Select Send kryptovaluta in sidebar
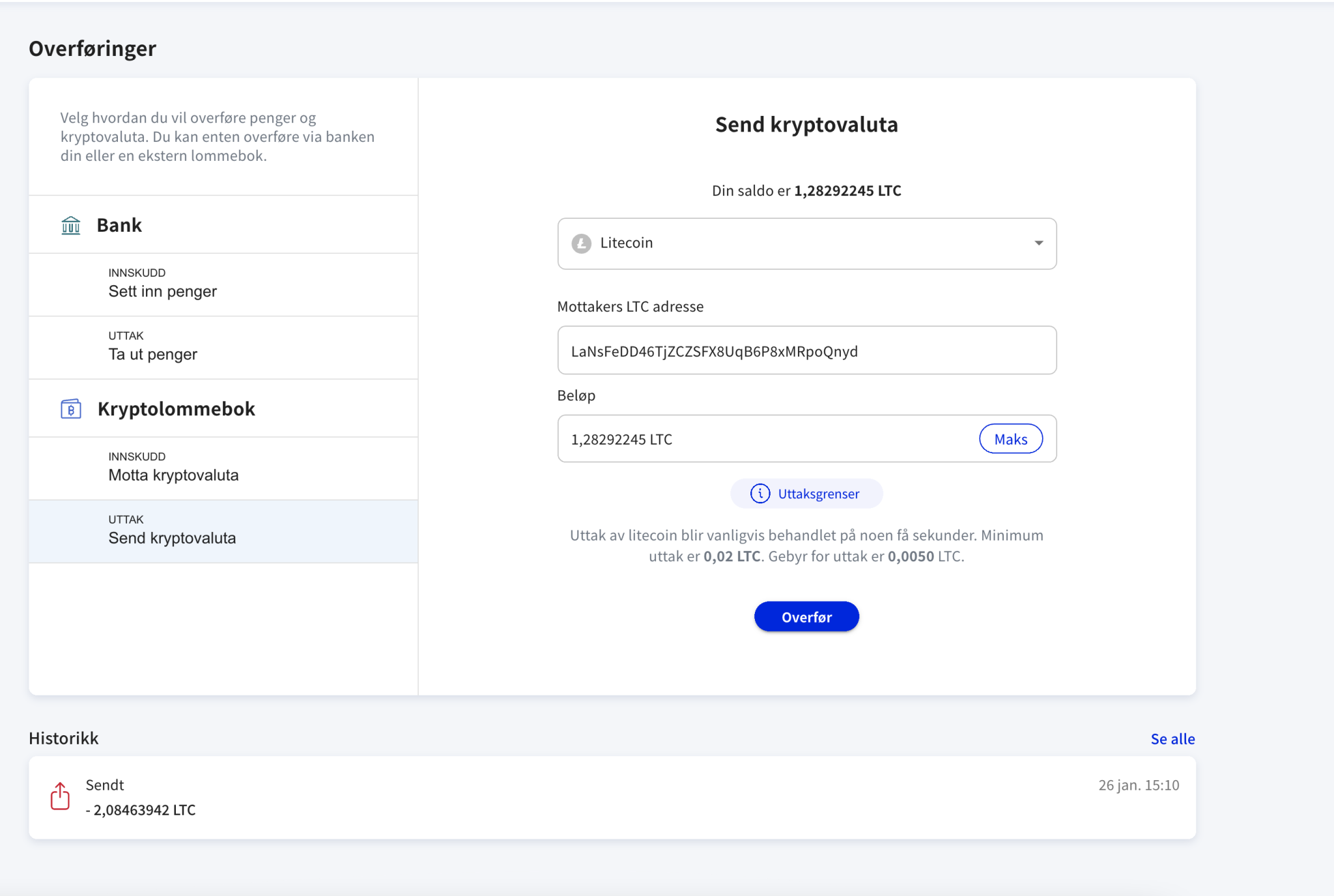The width and height of the screenshot is (1334, 896). pyautogui.click(x=172, y=531)
